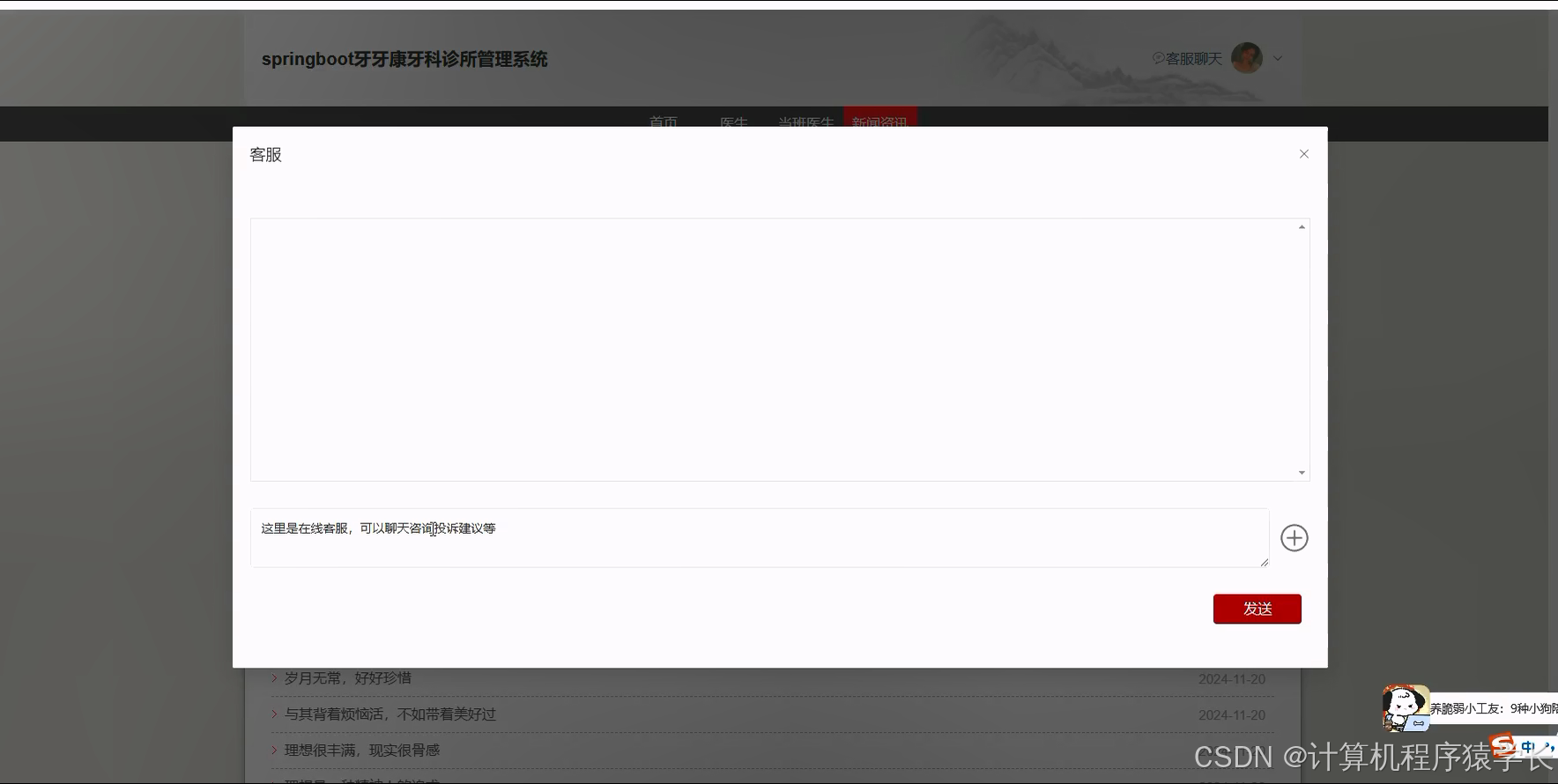Viewport: 1558px width, 784px height.
Task: Open 客服聊天 link in the header
Action: (1187, 58)
